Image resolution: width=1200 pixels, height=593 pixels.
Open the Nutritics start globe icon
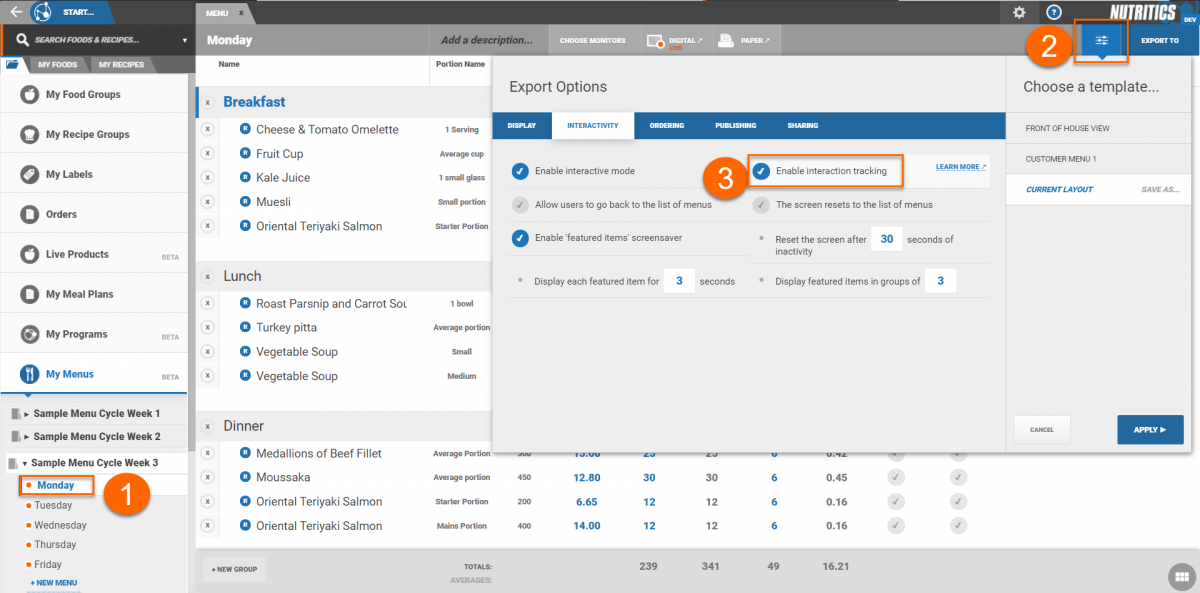[x=43, y=12]
